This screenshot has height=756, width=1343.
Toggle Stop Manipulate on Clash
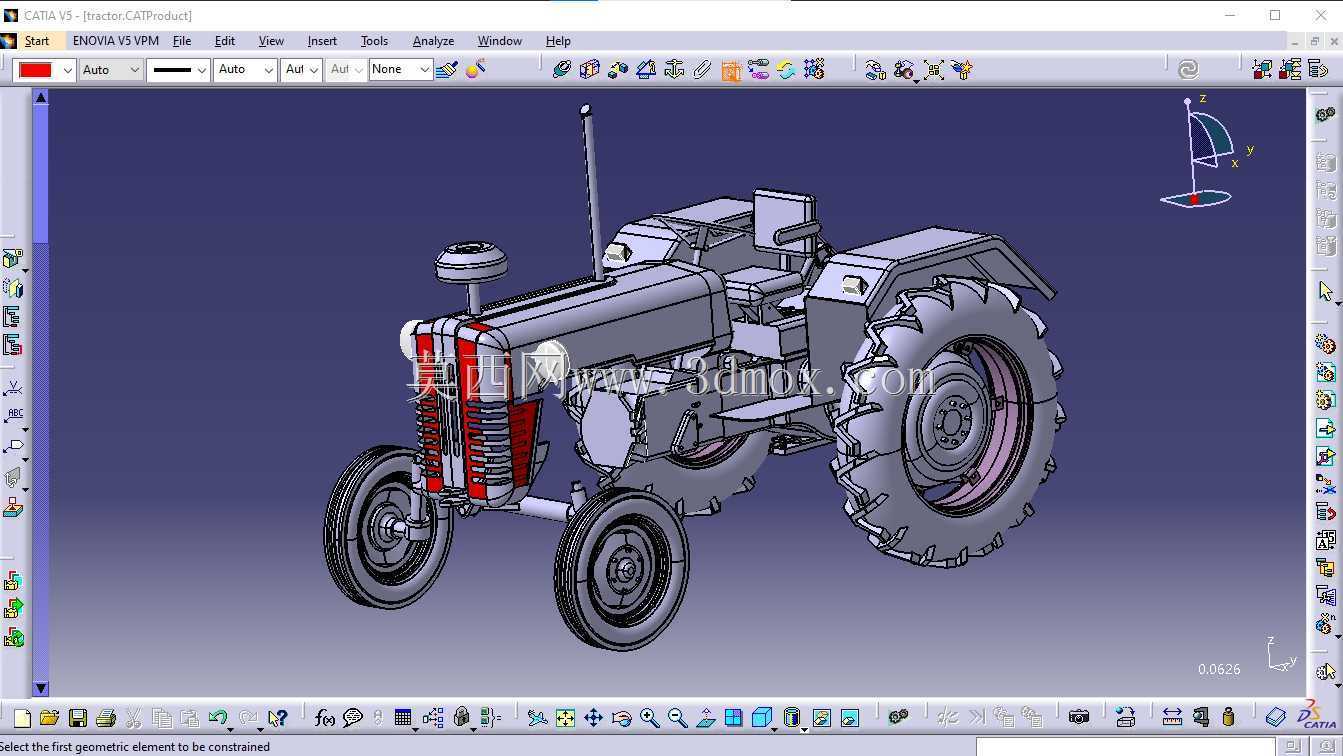click(962, 69)
